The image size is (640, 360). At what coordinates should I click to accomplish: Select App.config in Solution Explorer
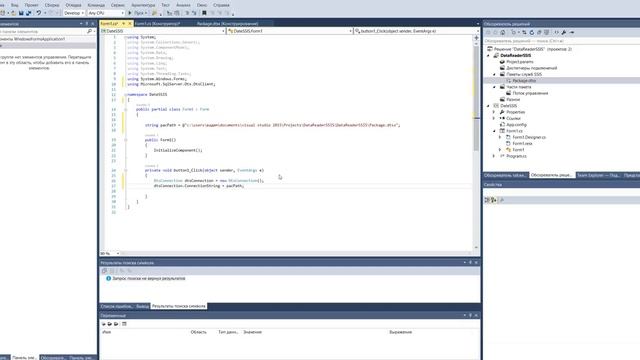pos(516,124)
